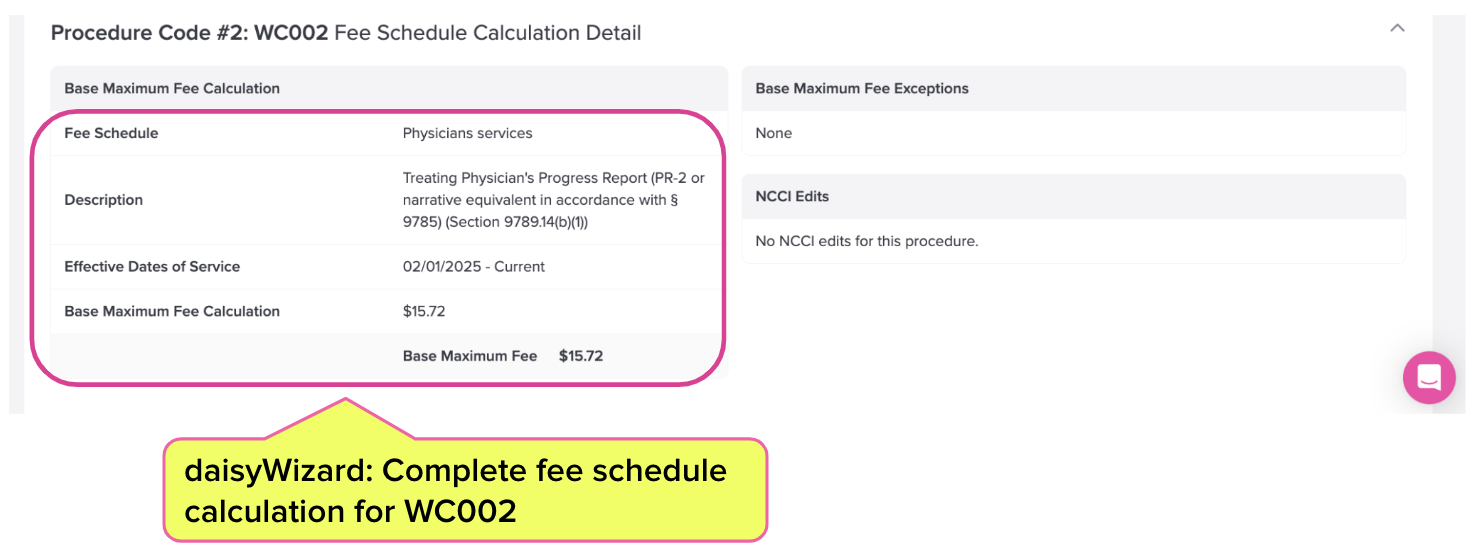Click the Base Maximum Fee Exceptions header
This screenshot has height=560, width=1480.
(x=862, y=88)
